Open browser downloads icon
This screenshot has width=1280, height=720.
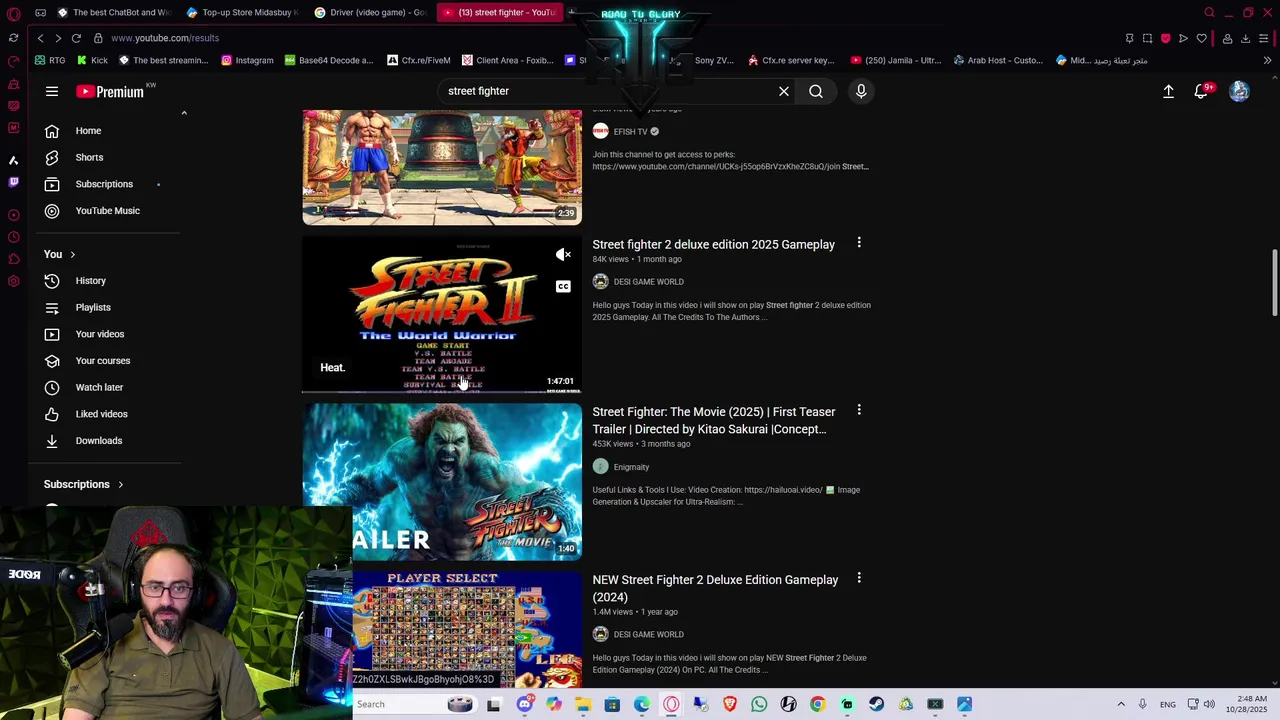click(1245, 38)
